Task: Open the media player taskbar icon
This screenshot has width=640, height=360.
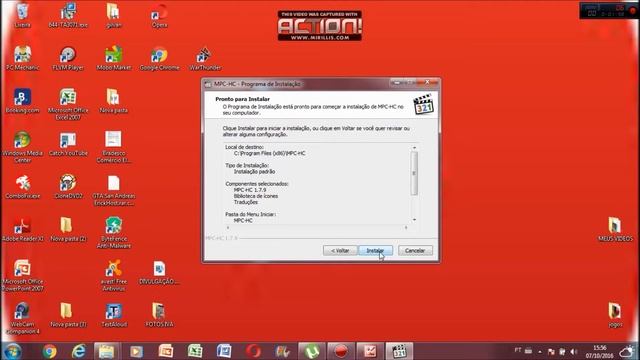Action: tap(136, 351)
